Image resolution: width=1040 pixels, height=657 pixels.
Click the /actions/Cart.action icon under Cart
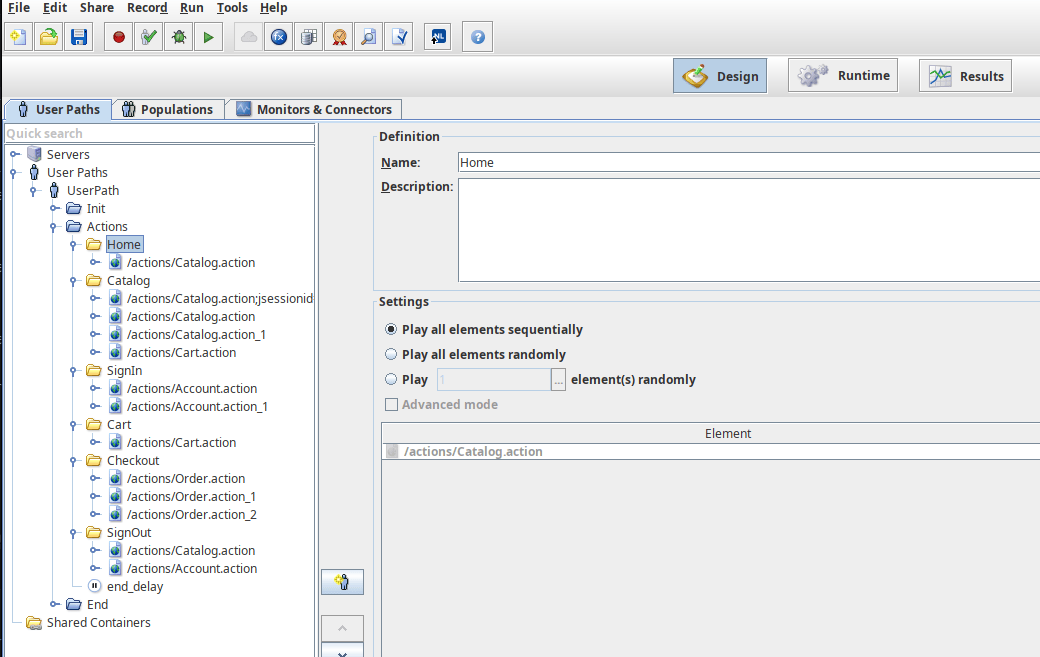(115, 442)
